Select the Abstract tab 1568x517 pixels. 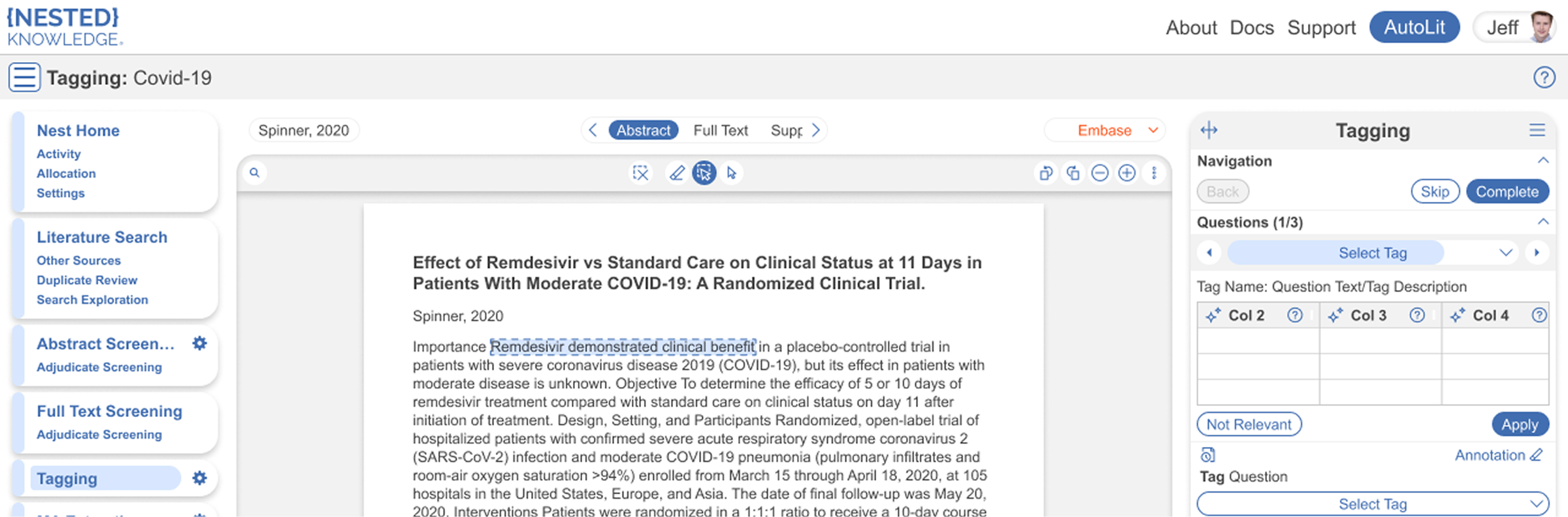(x=644, y=130)
